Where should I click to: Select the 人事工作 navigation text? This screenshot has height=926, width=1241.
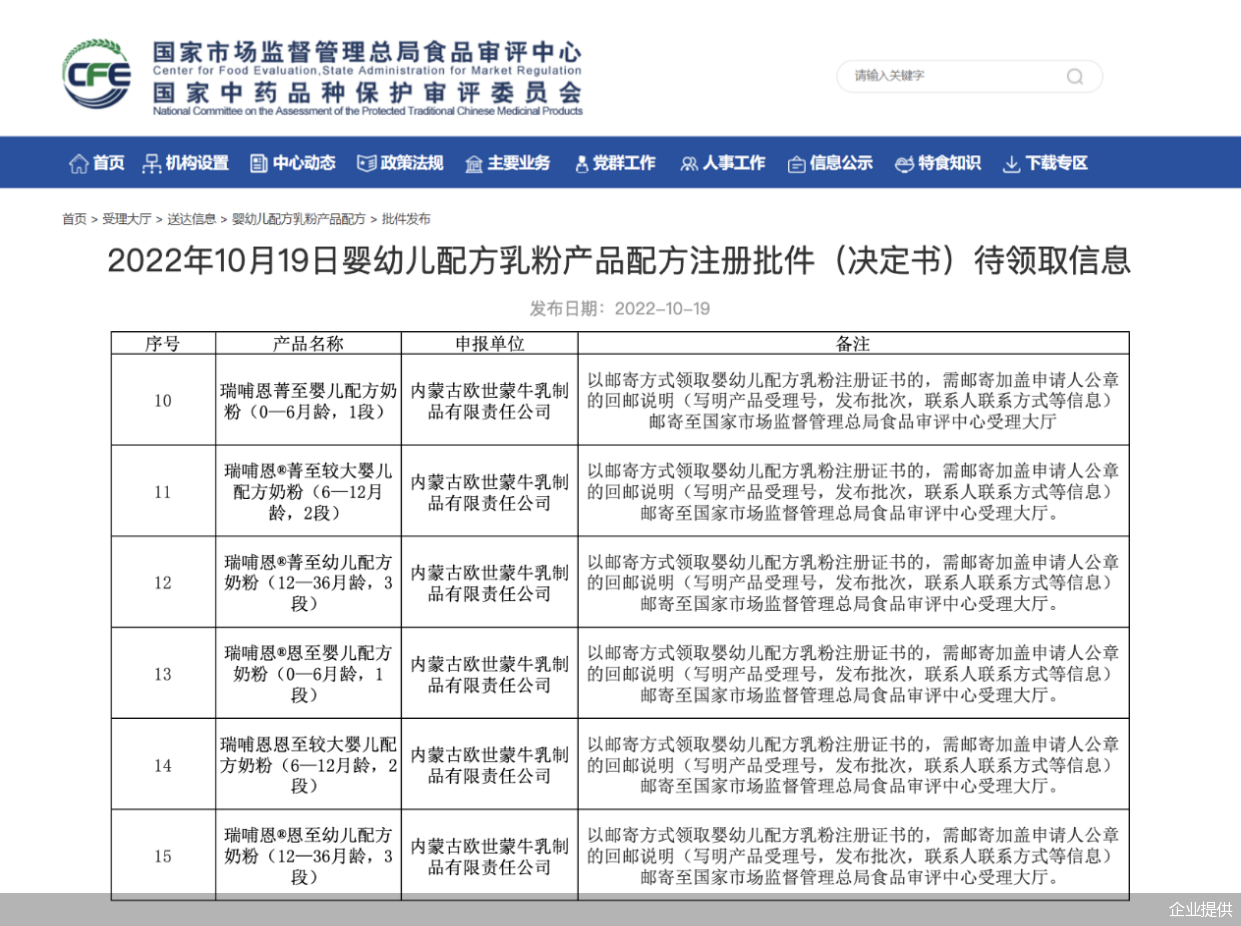coord(733,163)
